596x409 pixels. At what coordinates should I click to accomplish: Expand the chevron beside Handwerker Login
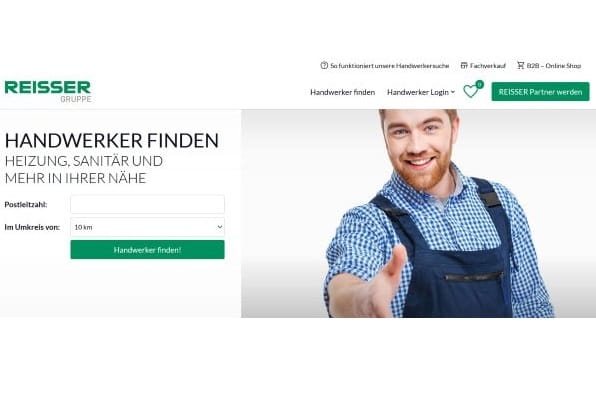[453, 92]
